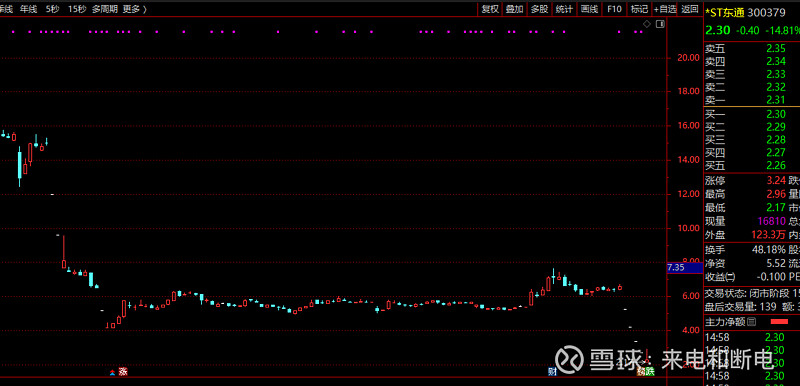Viewport: 800px width, 386px height.
Task: Click the 多股 button
Action: [x=539, y=9]
